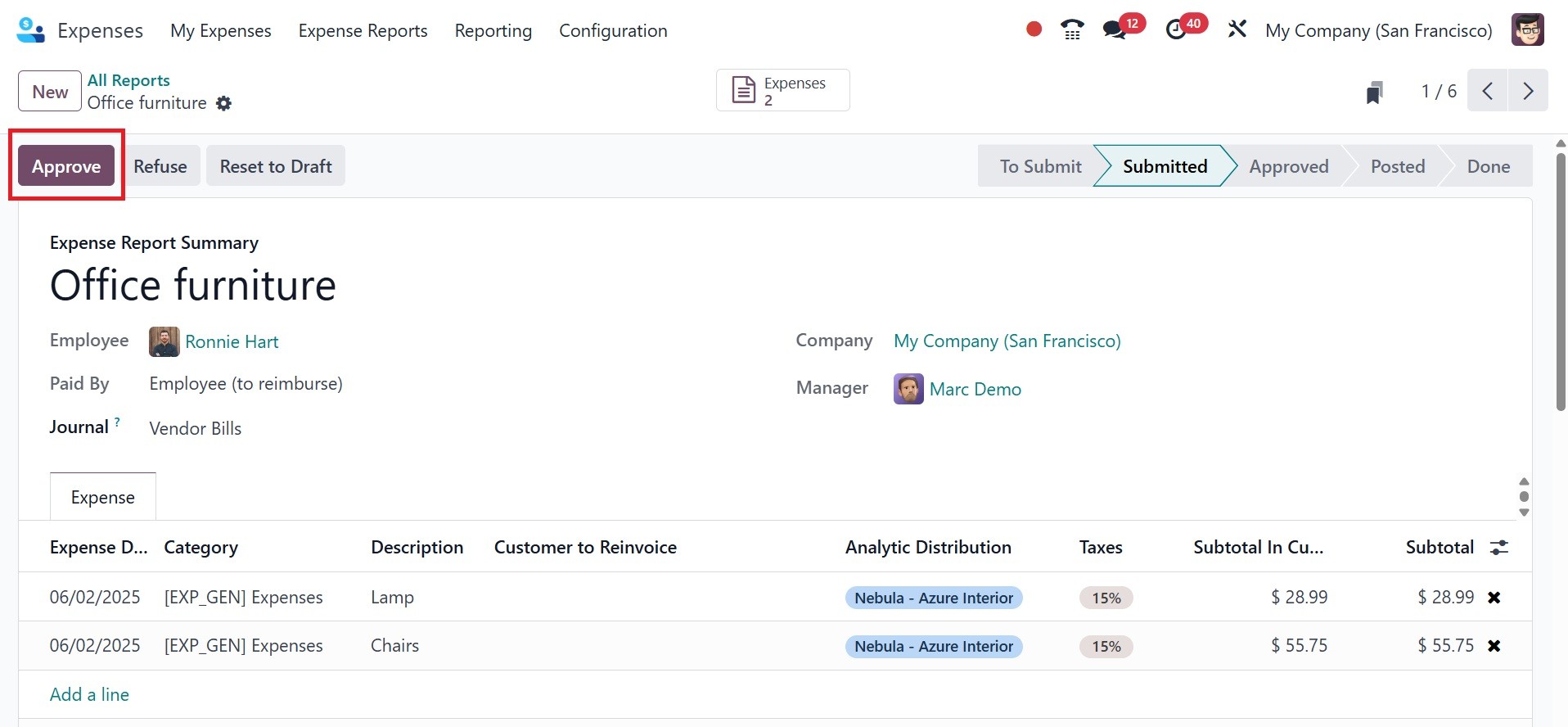Approve the expense report
This screenshot has height=727, width=1568.
66,166
